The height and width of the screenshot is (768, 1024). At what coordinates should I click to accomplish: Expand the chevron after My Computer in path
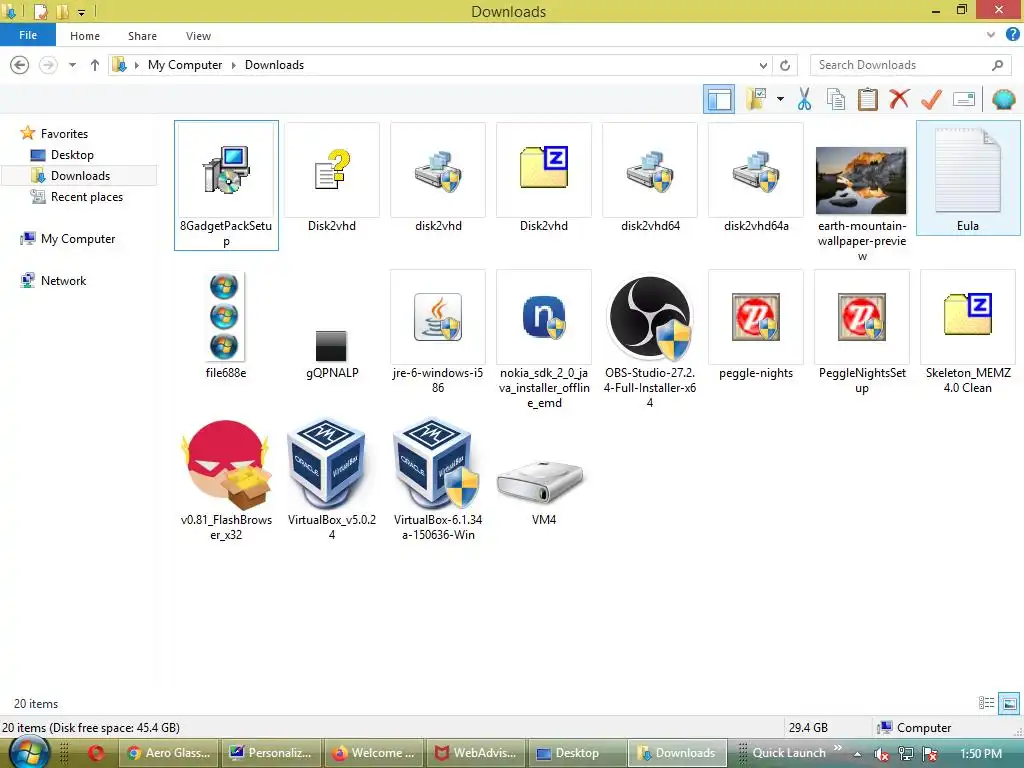point(234,65)
